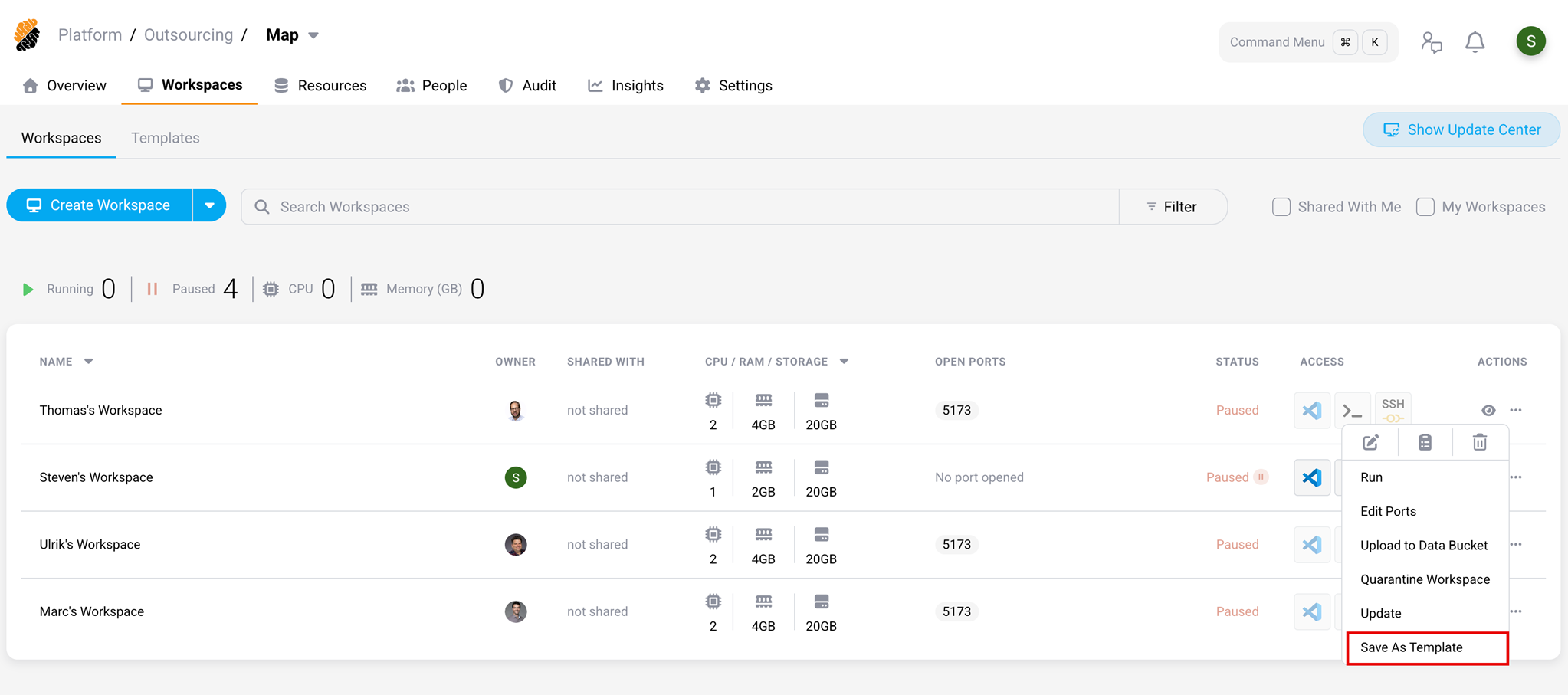Sort by CPU / RAM / Storage column arrow
Image resolution: width=1568 pixels, height=695 pixels.
point(844,362)
